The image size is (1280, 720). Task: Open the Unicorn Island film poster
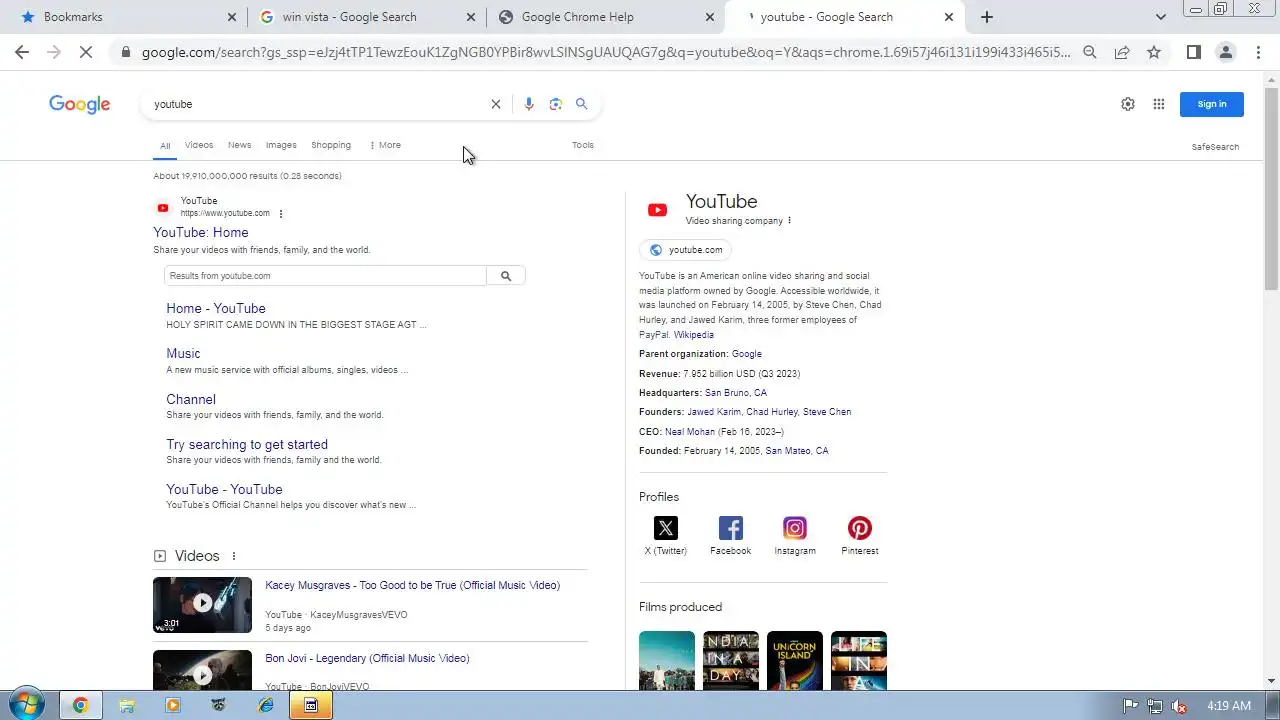(795, 660)
